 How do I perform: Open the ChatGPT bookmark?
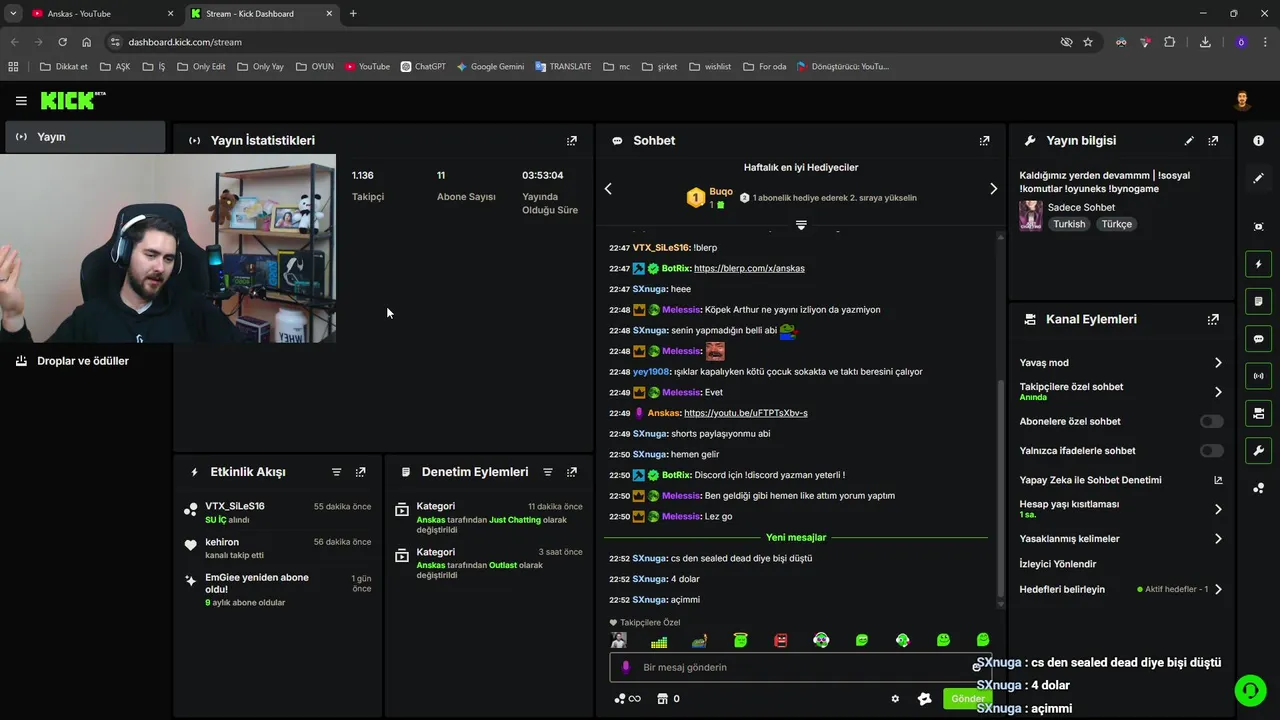point(423,67)
